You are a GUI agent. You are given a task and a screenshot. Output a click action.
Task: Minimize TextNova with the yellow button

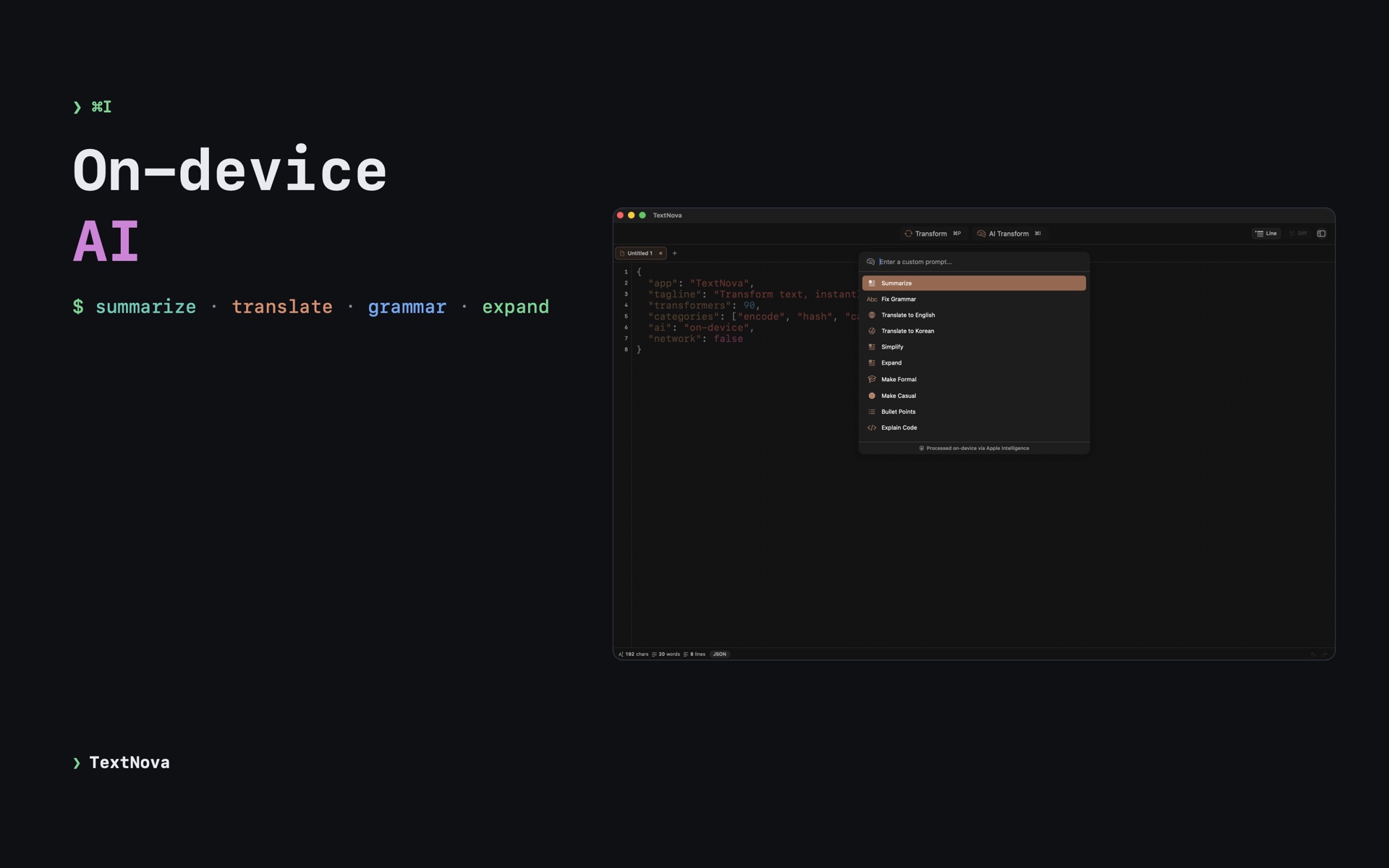(x=631, y=215)
